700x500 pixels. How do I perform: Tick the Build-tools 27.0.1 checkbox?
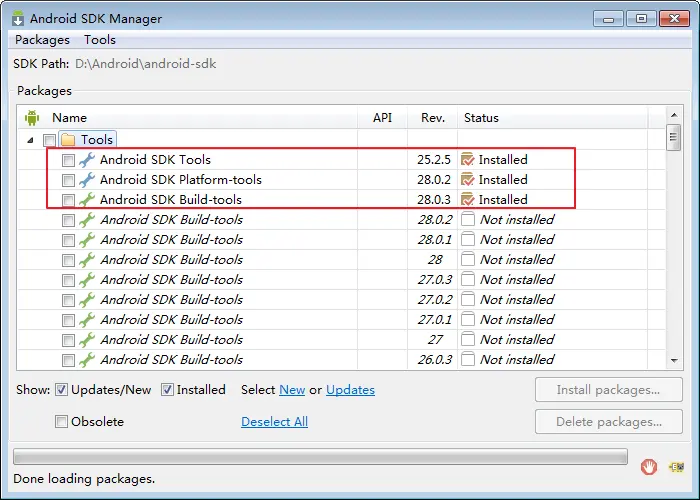[68, 321]
